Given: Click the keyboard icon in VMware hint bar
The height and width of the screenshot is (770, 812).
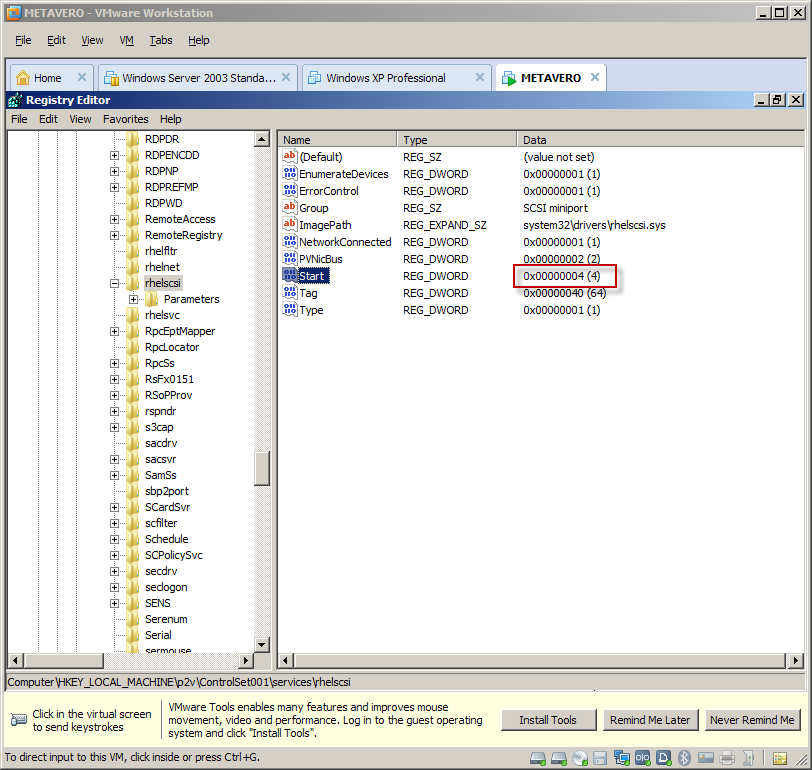Looking at the screenshot, I should [19, 719].
